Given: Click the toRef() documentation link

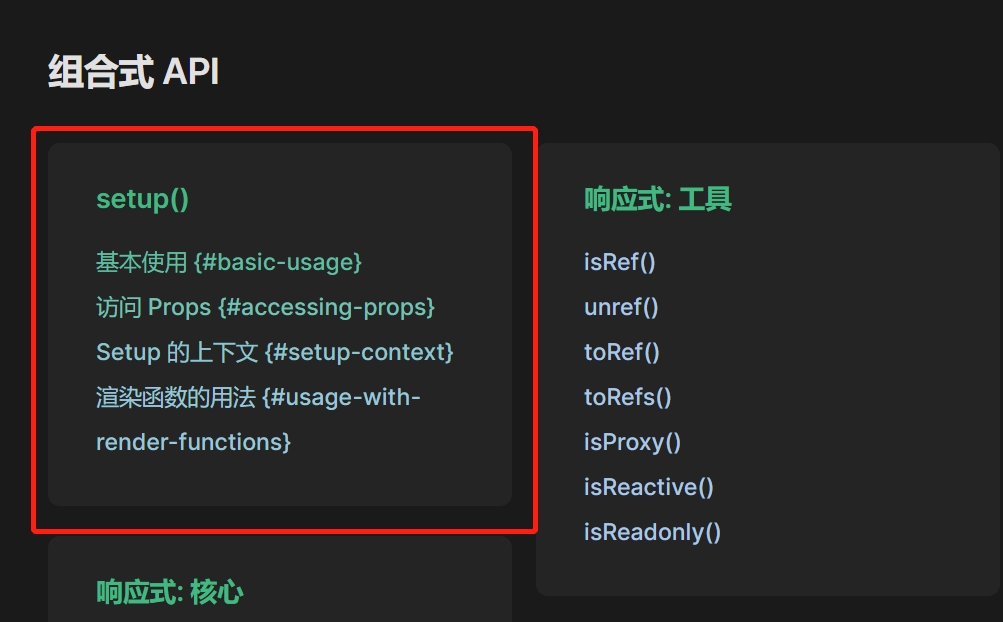Looking at the screenshot, I should pyautogui.click(x=618, y=352).
